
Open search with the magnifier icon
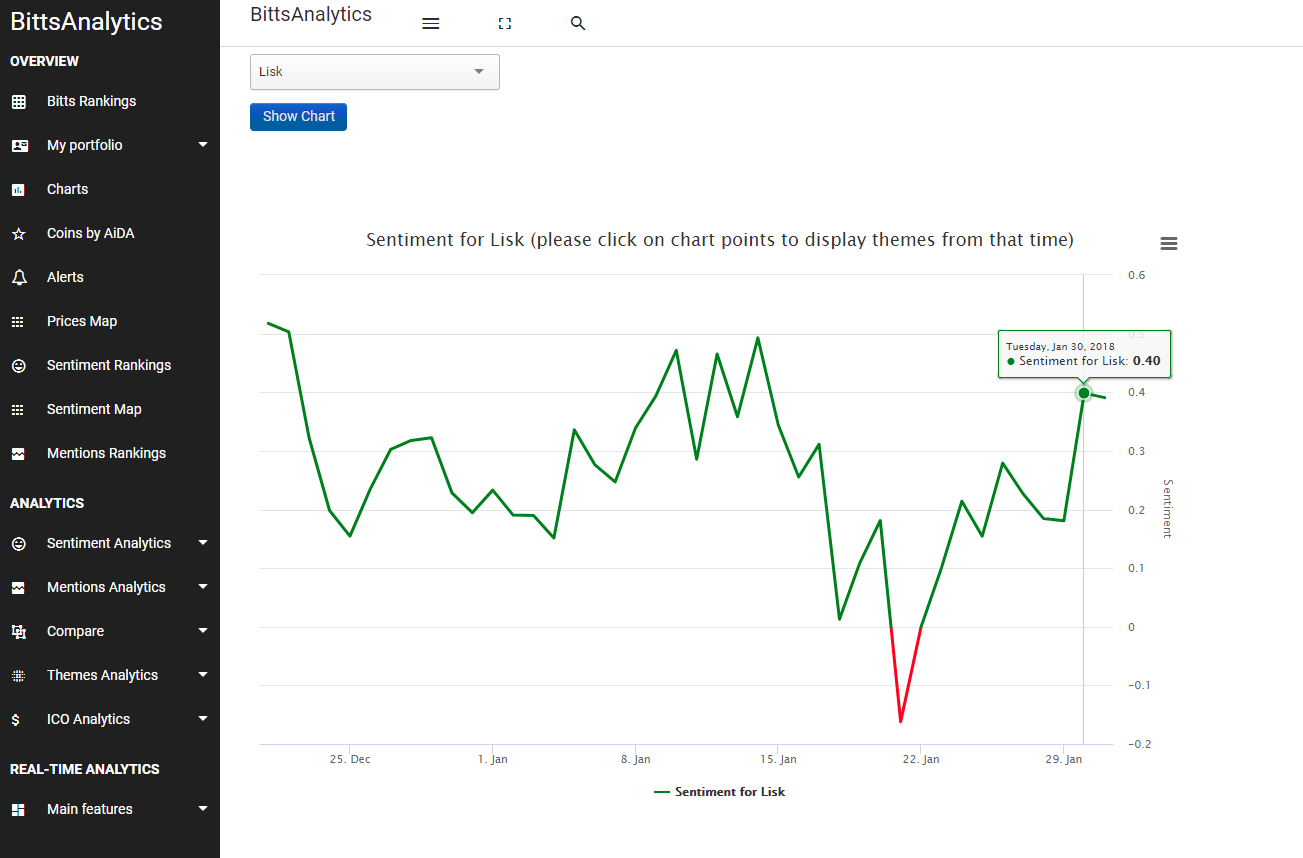point(578,23)
